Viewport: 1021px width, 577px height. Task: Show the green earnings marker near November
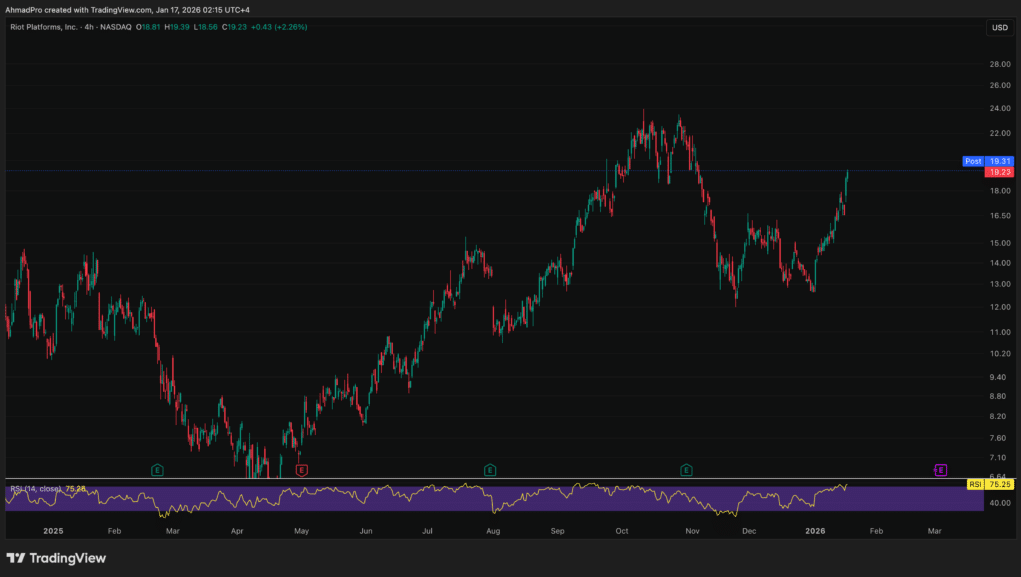tap(686, 469)
